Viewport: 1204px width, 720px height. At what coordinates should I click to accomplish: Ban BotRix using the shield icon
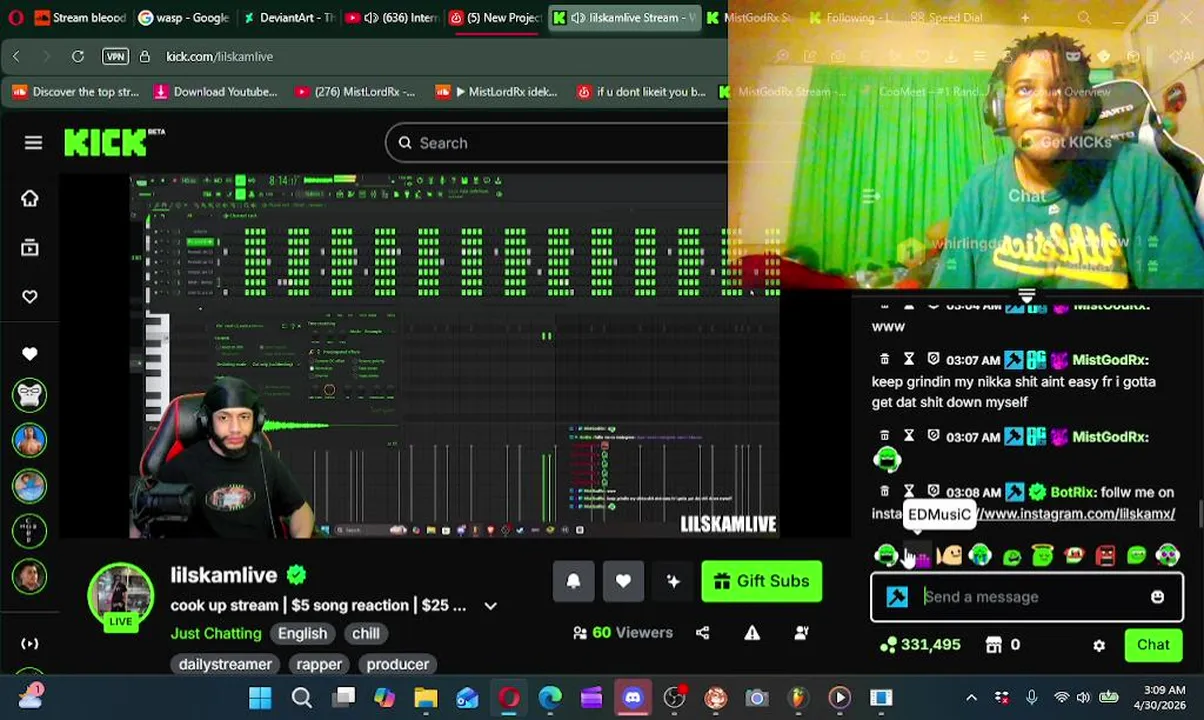933,491
